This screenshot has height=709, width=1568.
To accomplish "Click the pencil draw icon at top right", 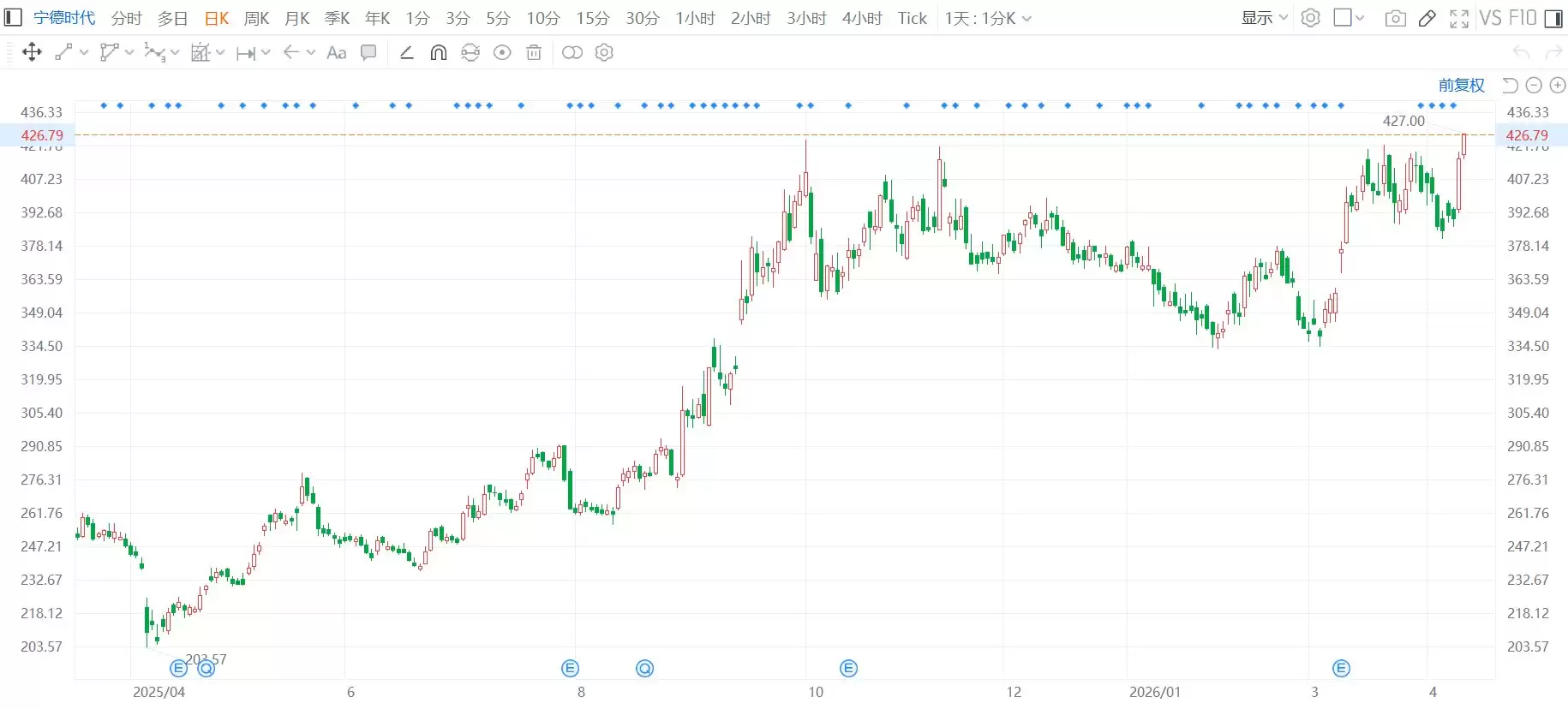I will coord(1427,18).
